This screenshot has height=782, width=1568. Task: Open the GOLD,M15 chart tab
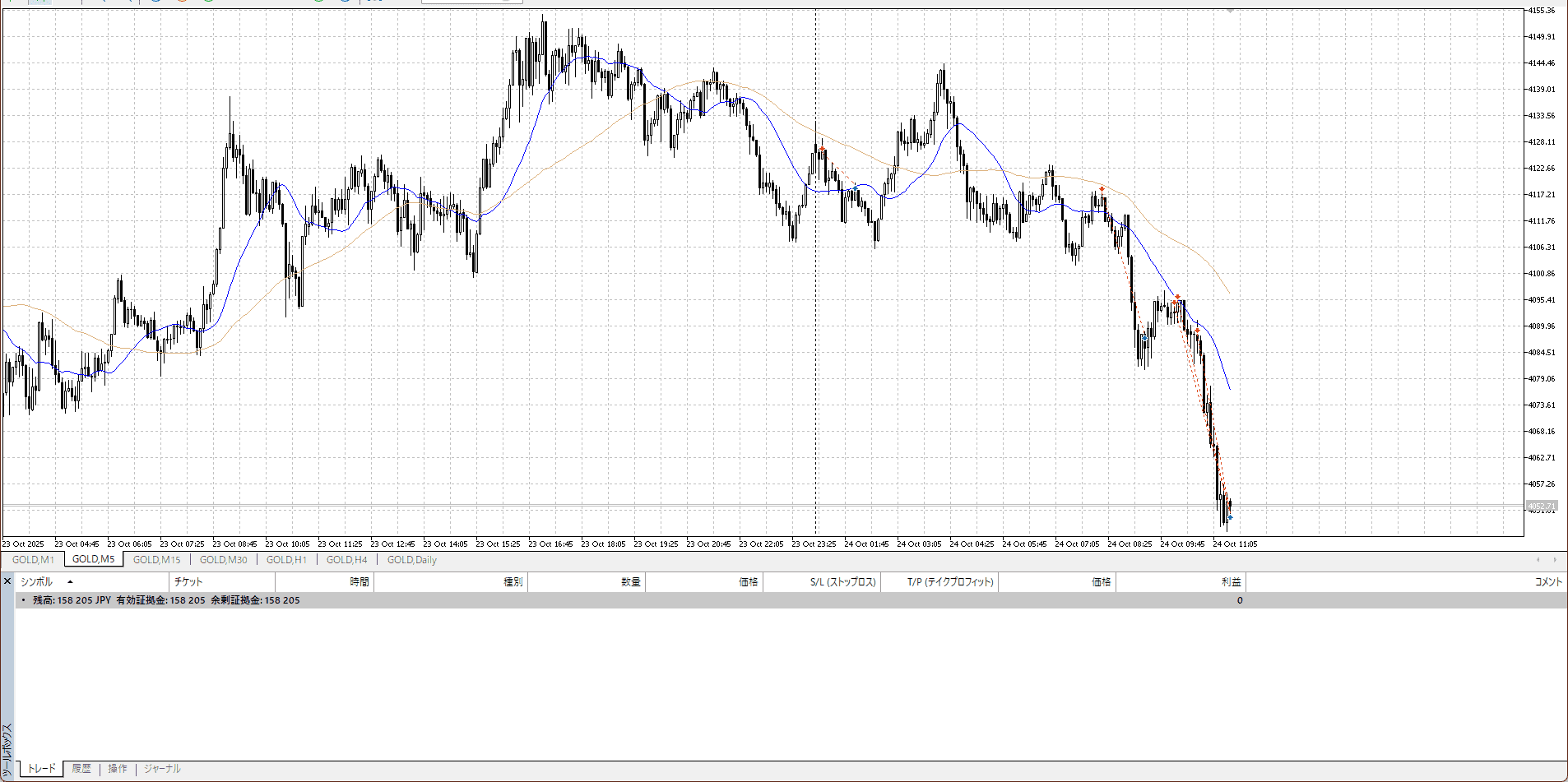(x=156, y=560)
